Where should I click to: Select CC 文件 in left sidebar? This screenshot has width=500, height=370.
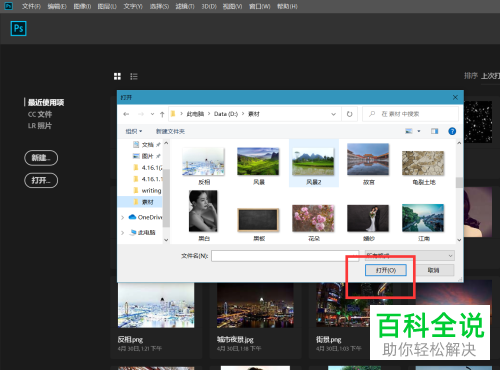[40, 114]
